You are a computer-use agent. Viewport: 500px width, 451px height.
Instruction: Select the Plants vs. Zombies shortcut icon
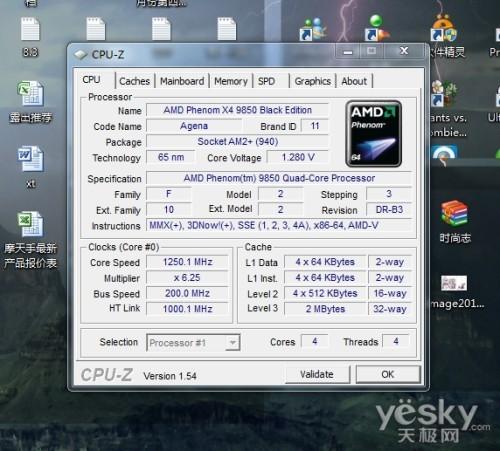point(444,94)
